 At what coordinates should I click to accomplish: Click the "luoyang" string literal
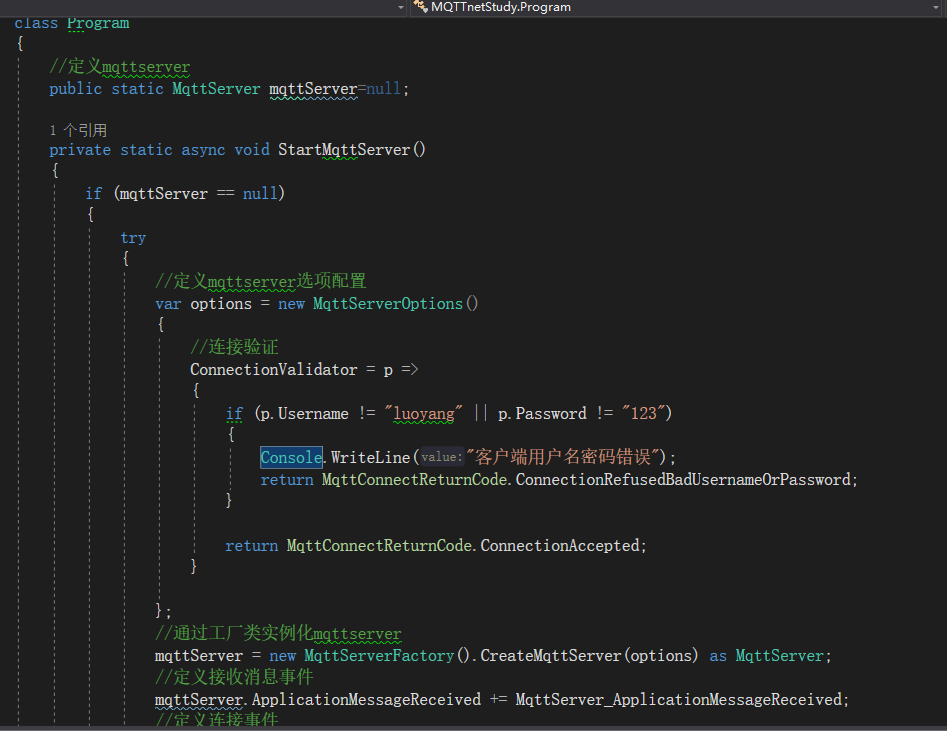(x=424, y=414)
